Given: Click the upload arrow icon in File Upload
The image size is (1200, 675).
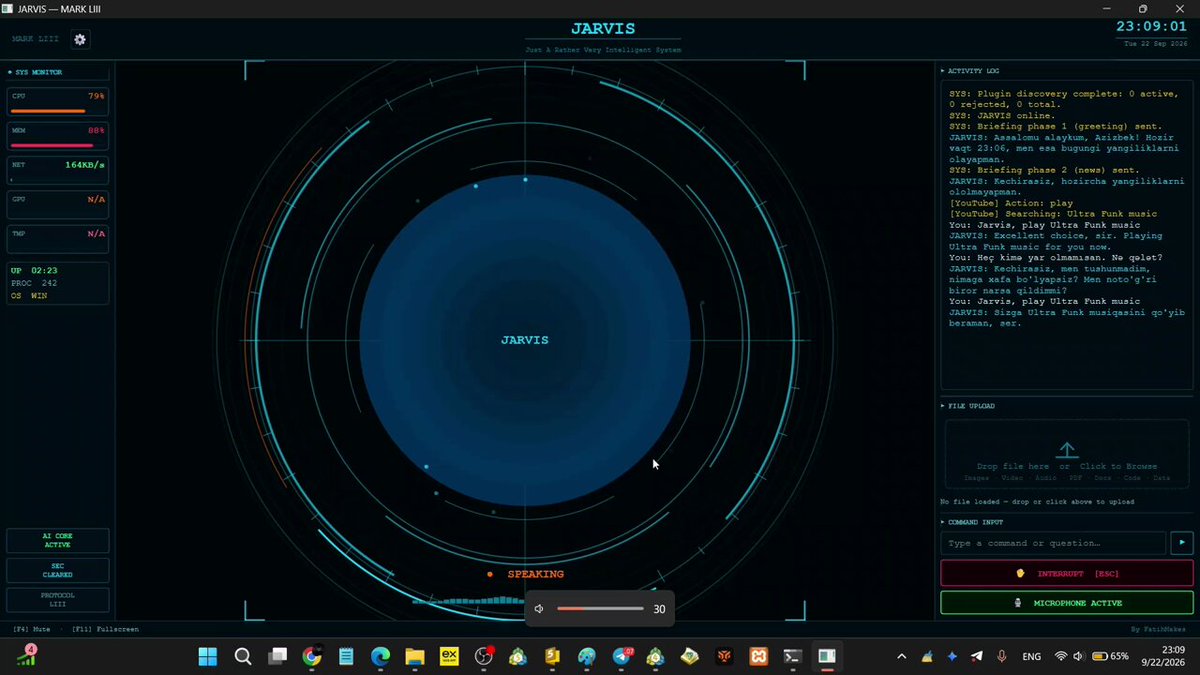Looking at the screenshot, I should (x=1067, y=451).
